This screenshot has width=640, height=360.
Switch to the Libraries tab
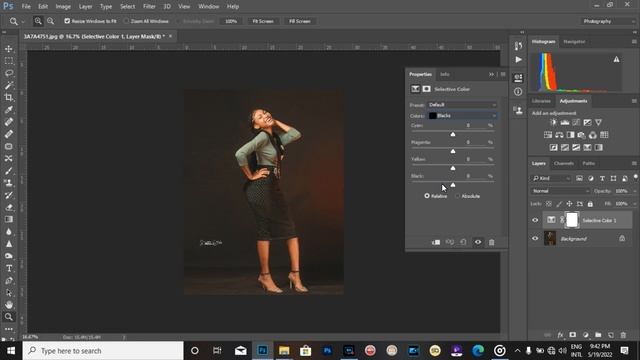(541, 101)
